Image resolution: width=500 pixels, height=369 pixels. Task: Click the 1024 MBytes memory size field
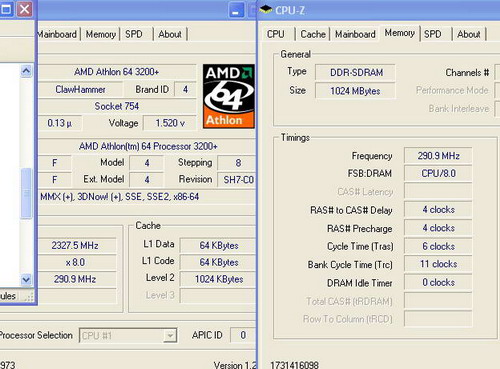click(x=355, y=91)
